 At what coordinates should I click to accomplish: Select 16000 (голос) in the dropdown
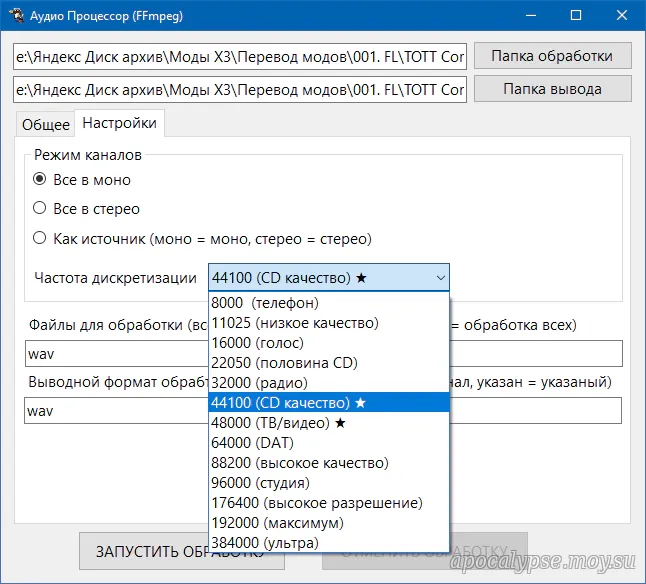click(x=329, y=343)
